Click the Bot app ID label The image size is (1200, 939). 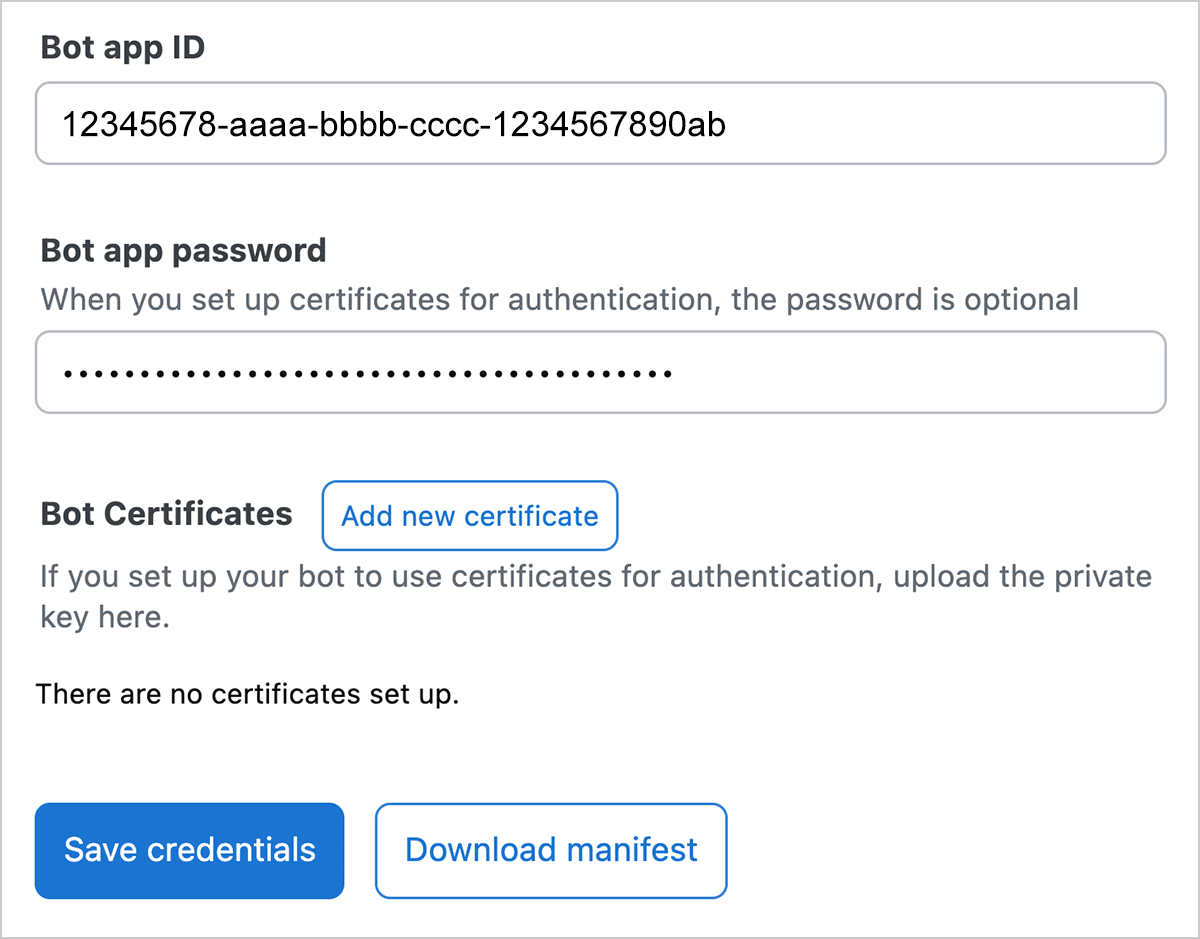coord(122,48)
